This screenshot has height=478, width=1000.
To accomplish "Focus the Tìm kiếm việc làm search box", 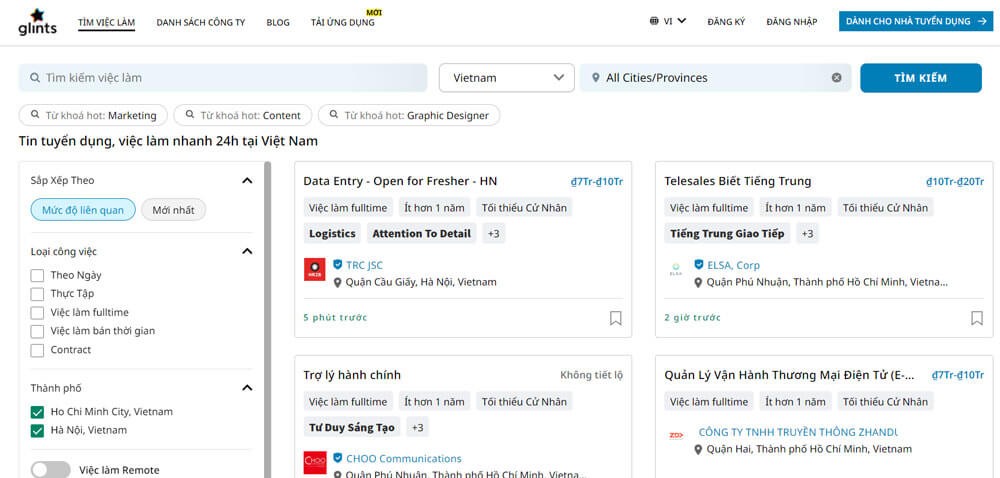I will (223, 78).
